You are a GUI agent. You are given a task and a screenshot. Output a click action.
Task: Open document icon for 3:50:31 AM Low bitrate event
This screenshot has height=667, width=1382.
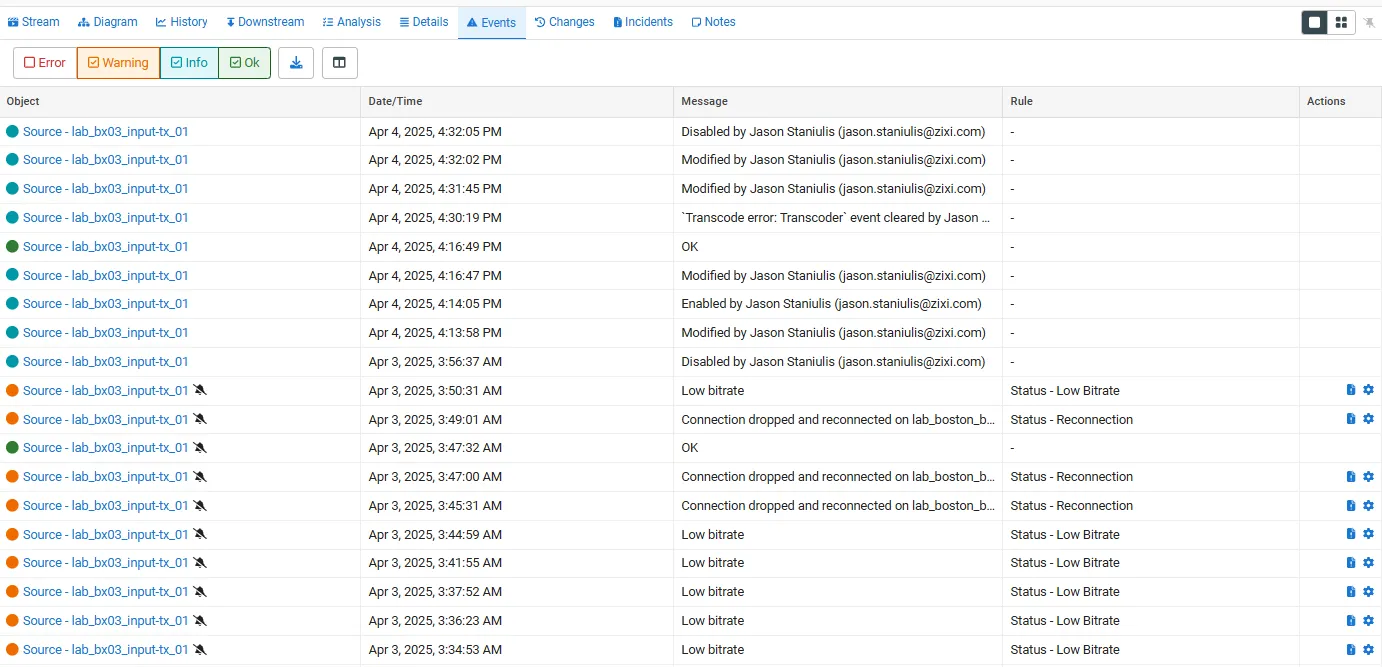1351,391
